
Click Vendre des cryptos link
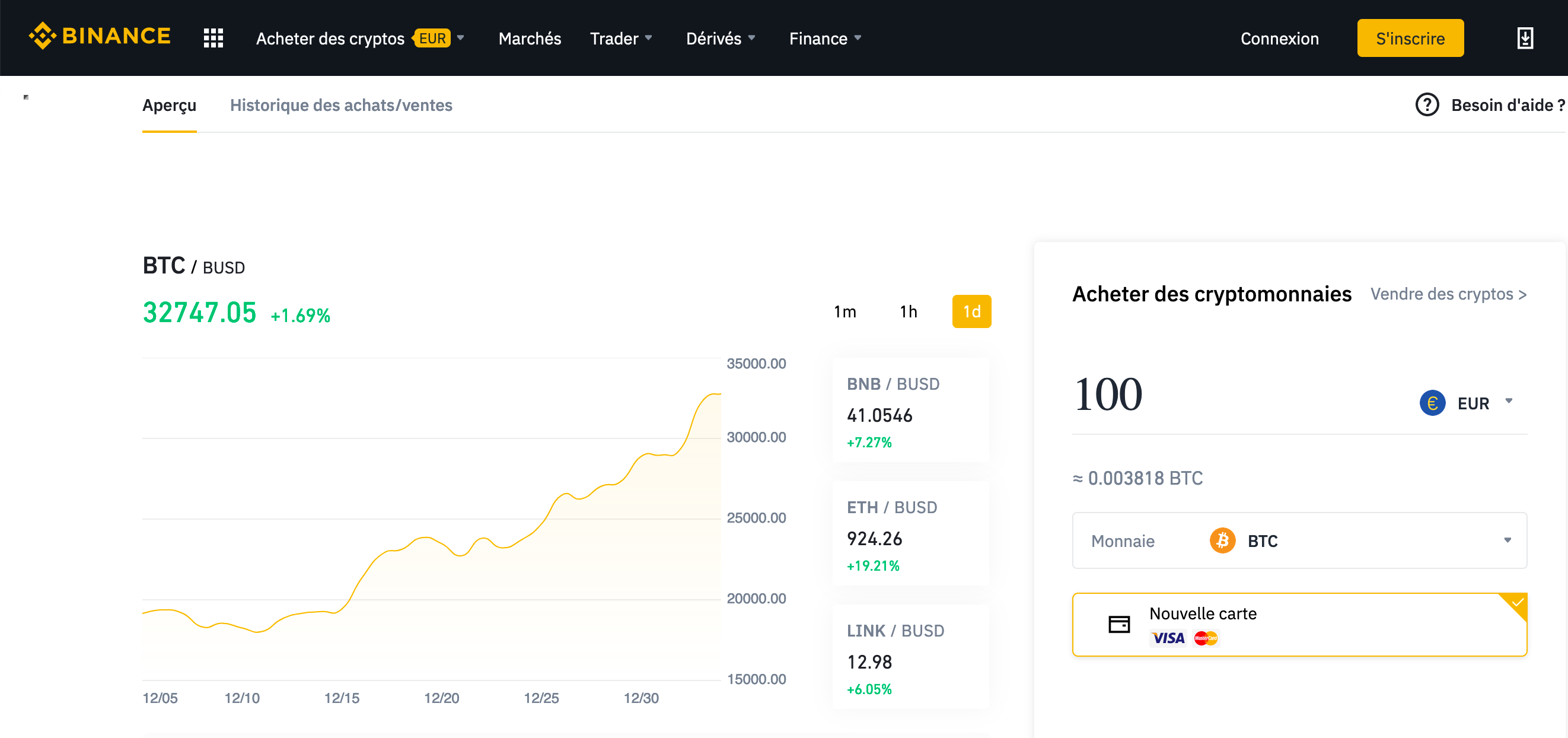(x=1448, y=294)
